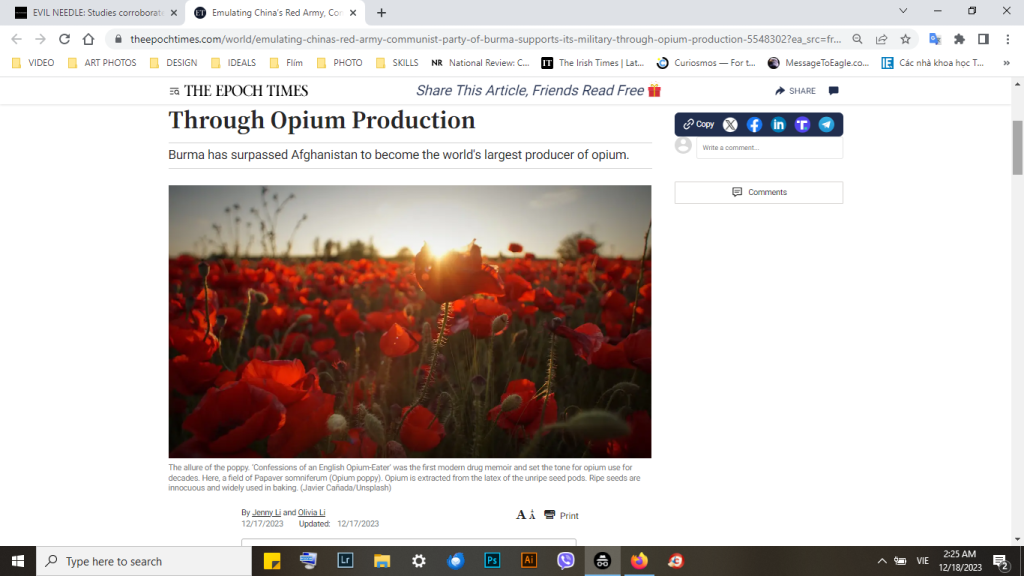Open Photoshop from the taskbar
This screenshot has height=576, width=1024.
(492, 561)
